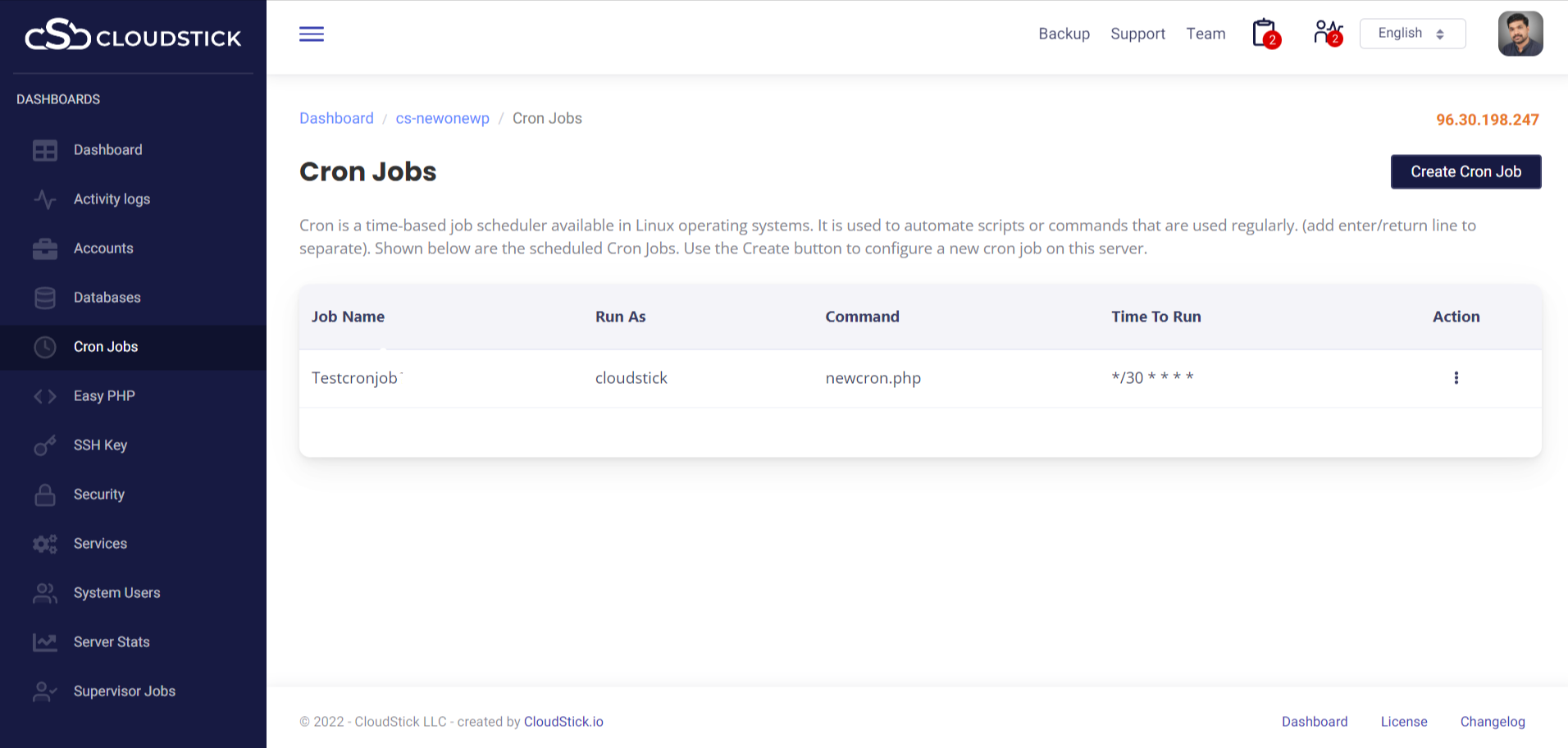Select System Users in sidebar
The height and width of the screenshot is (748, 1568).
point(116,593)
